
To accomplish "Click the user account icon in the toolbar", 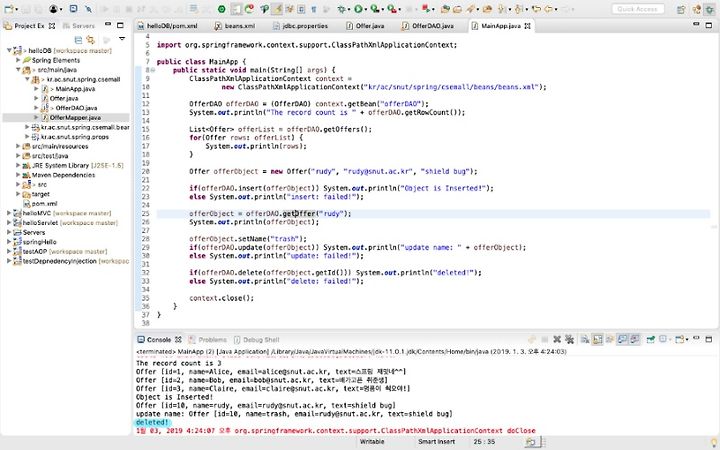I will point(53,9).
